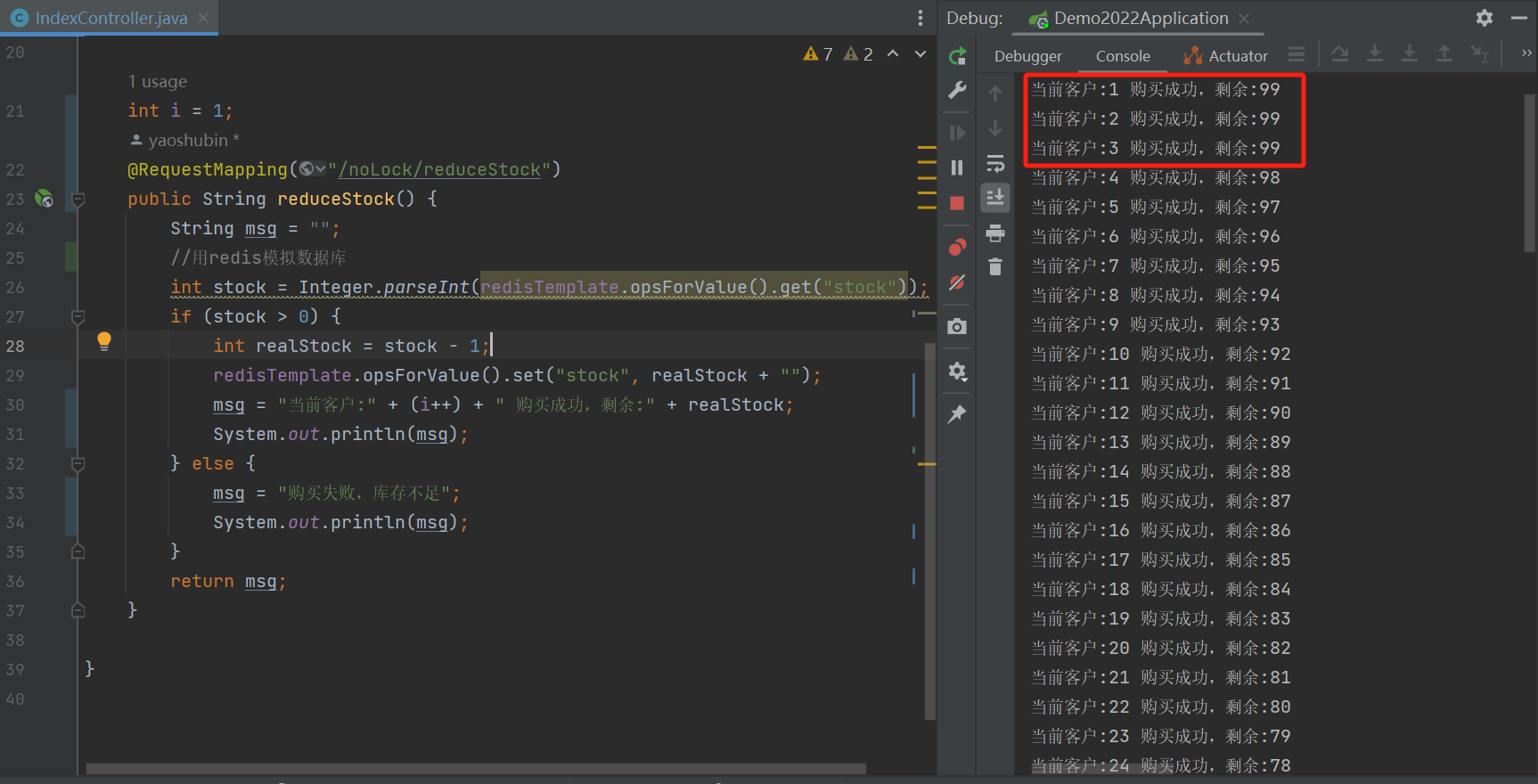Switch to the Console tab
Viewport: 1538px width, 784px height.
[1123, 56]
